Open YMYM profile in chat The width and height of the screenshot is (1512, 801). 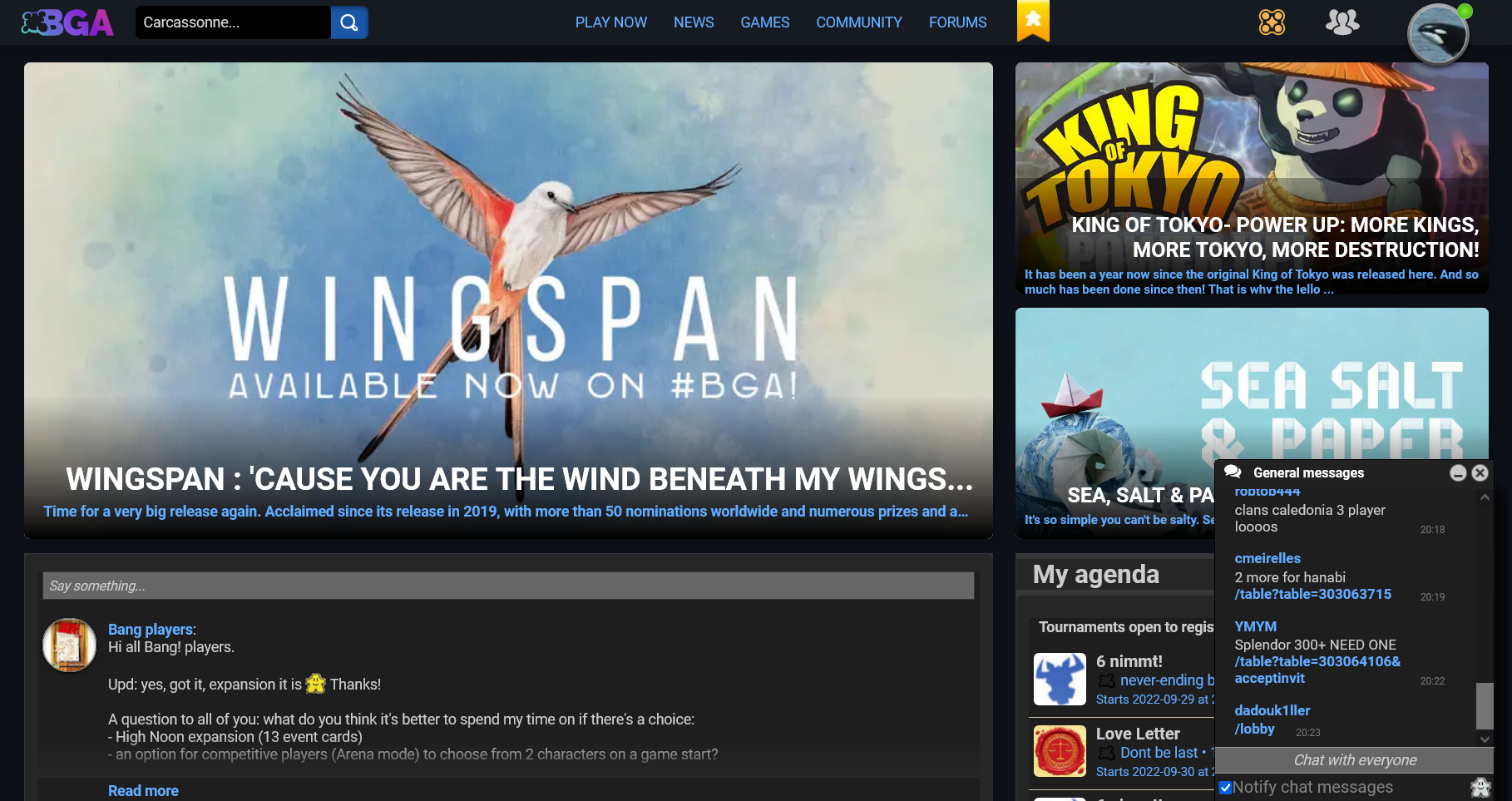pos(1255,626)
